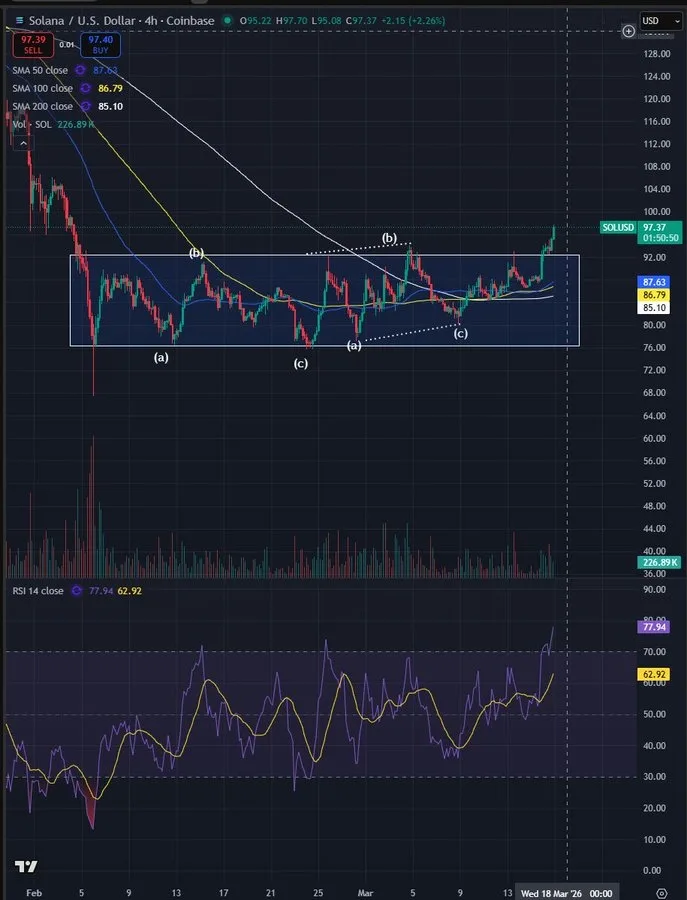Open the chart menu hamburger icon
Image resolution: width=687 pixels, height=900 pixels.
[x=20, y=21]
